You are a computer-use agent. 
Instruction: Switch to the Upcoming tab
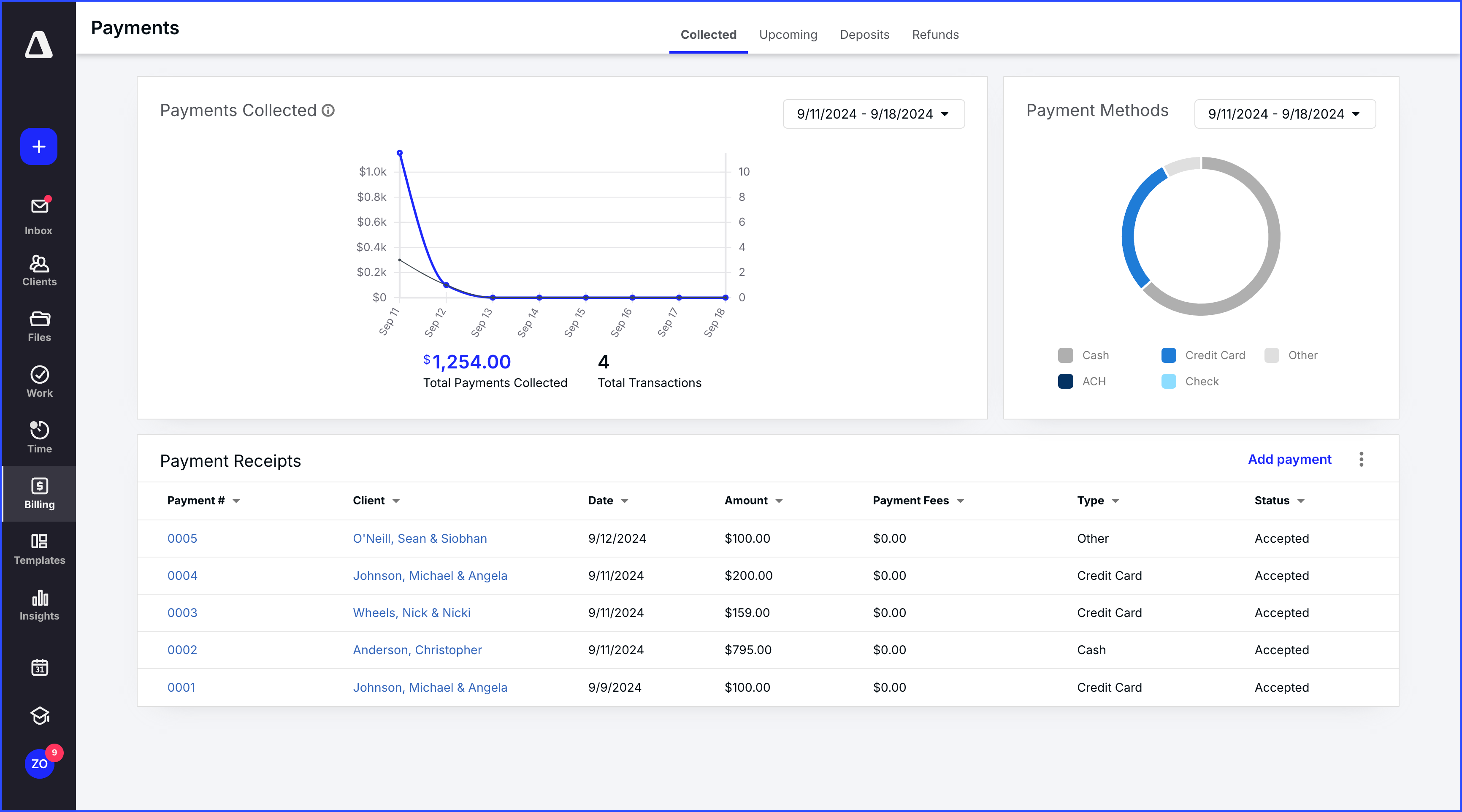pos(788,35)
